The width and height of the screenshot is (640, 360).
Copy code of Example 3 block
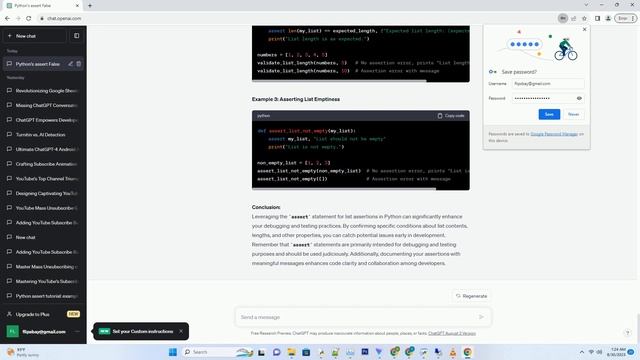[x=451, y=116]
